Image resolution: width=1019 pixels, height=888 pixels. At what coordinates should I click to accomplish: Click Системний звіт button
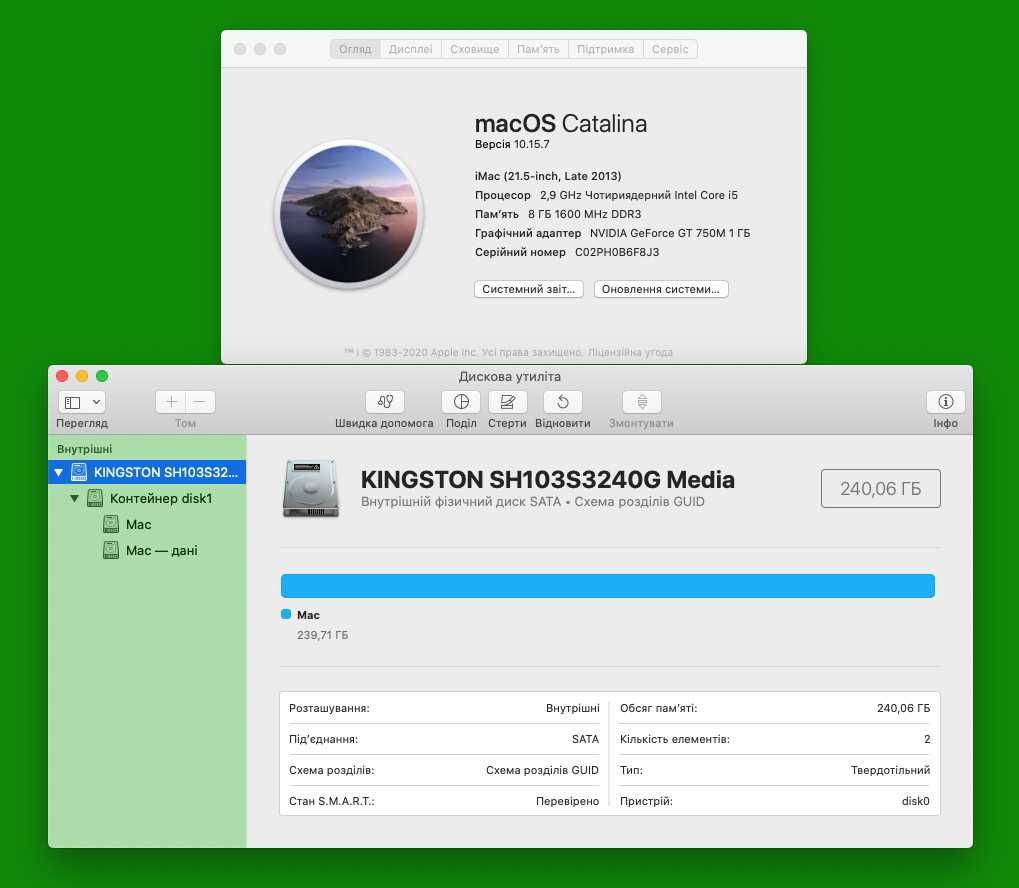coord(528,289)
